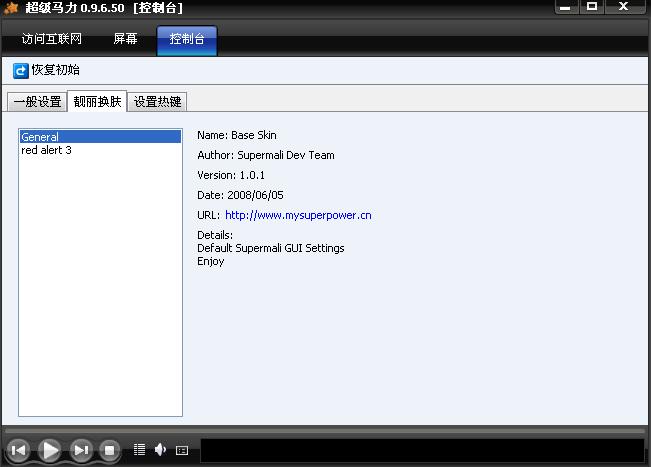Click the Default Supermali GUI Settings text
The image size is (651, 467).
(x=271, y=248)
